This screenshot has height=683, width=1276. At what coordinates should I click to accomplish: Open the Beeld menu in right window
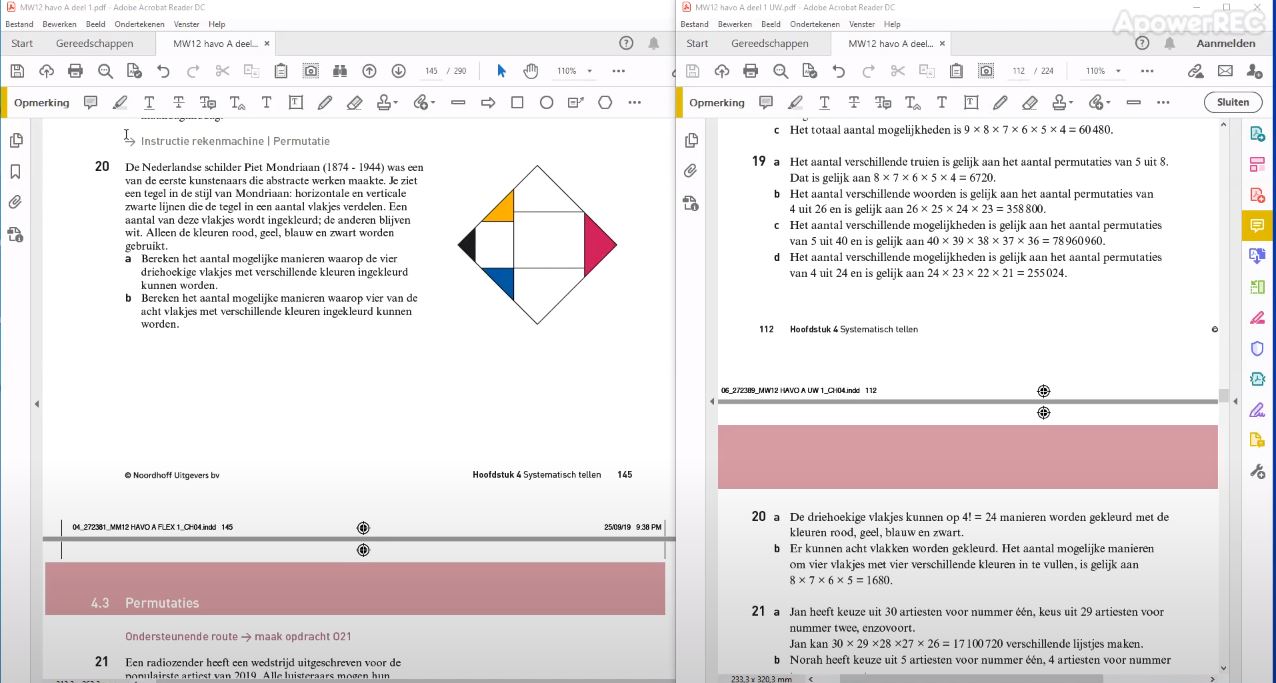click(770, 24)
